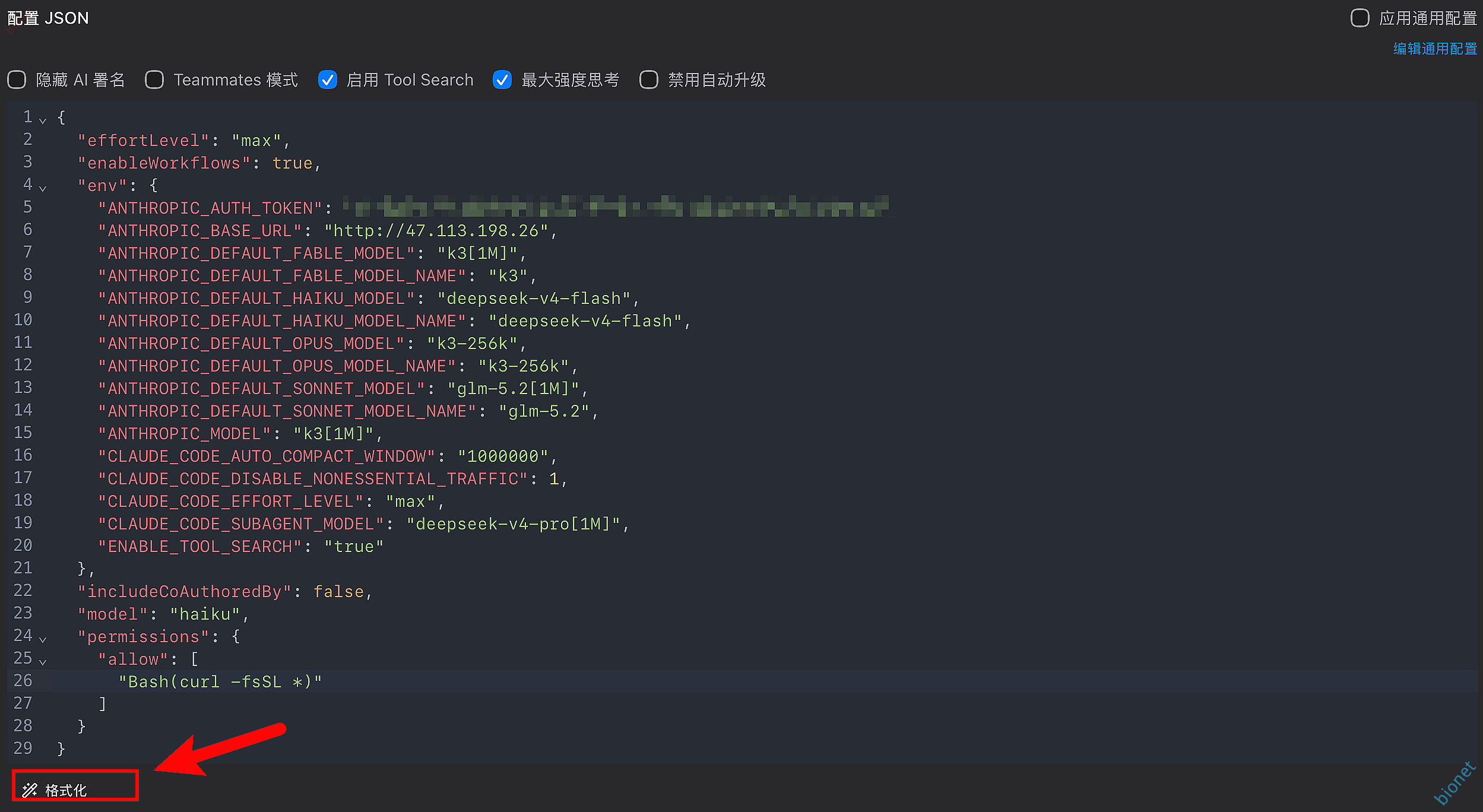Viewport: 1483px width, 812px height.
Task: Open the 编辑通用配置 link
Action: tap(1435, 49)
